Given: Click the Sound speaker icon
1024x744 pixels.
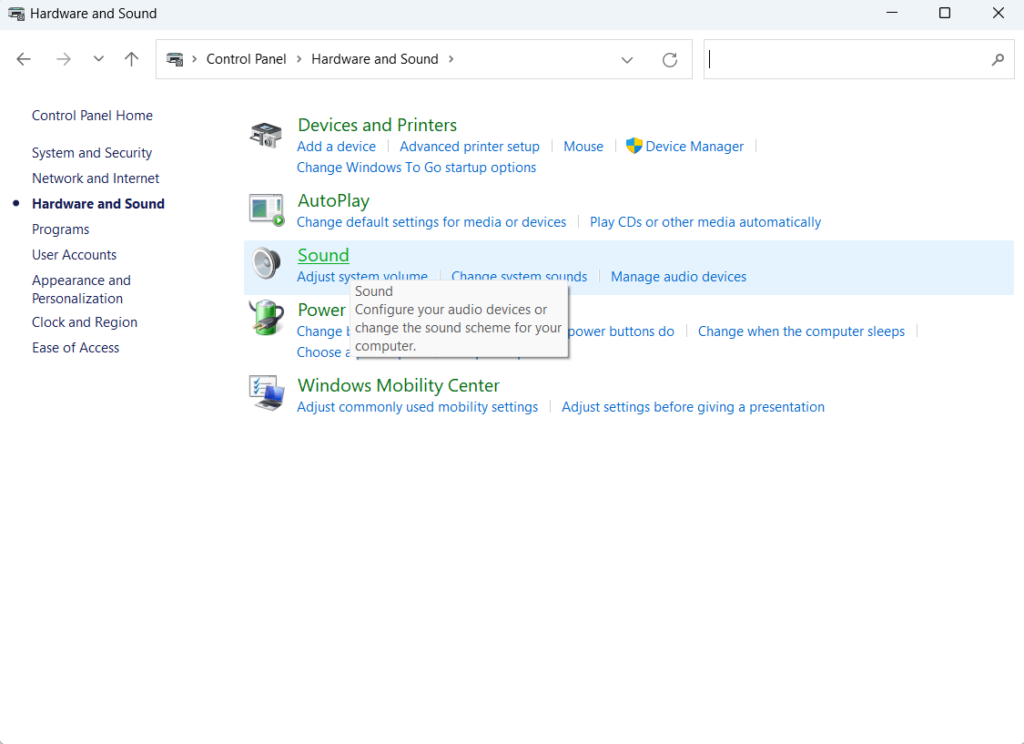Looking at the screenshot, I should click(x=266, y=264).
